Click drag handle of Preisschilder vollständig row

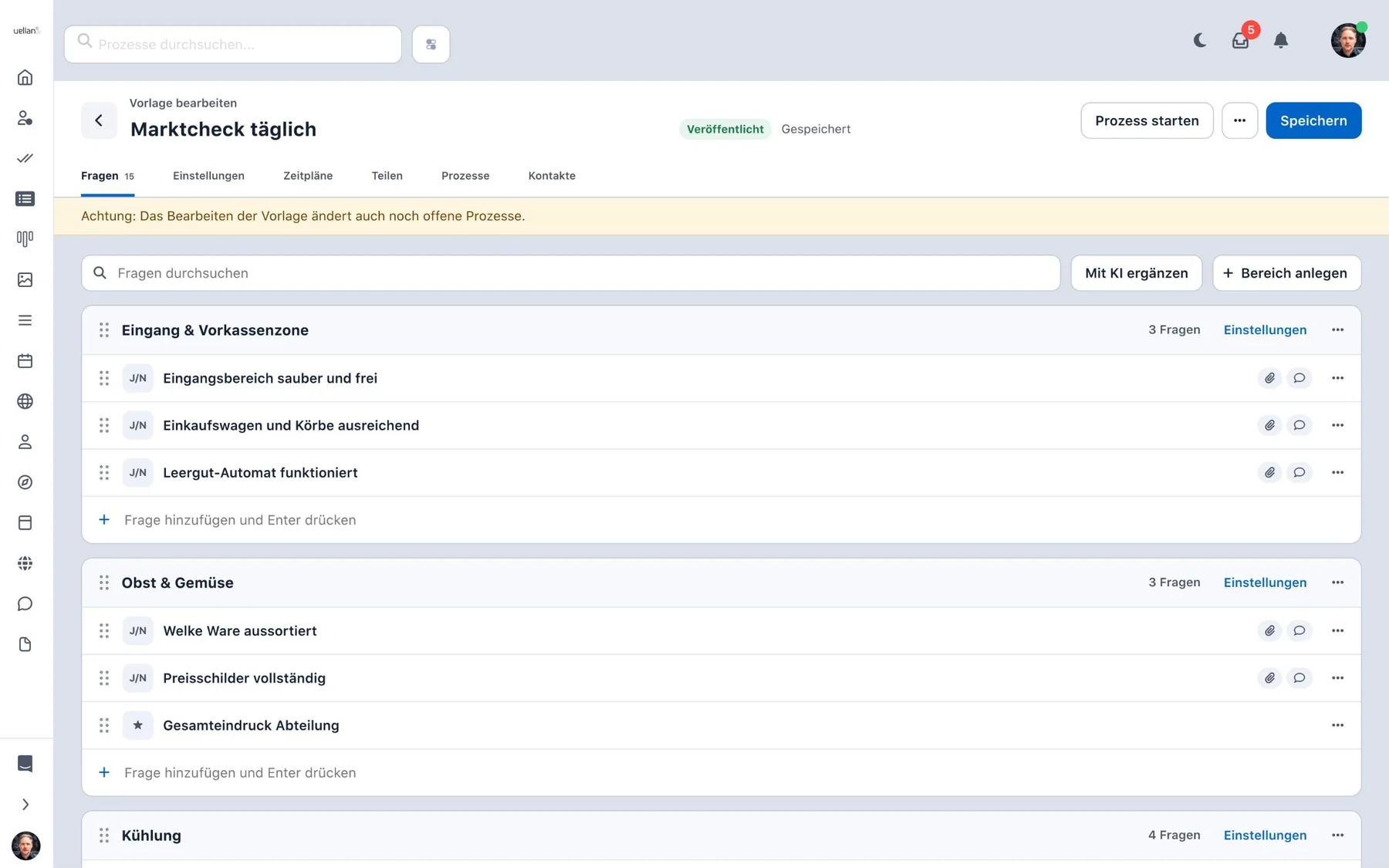pos(104,677)
